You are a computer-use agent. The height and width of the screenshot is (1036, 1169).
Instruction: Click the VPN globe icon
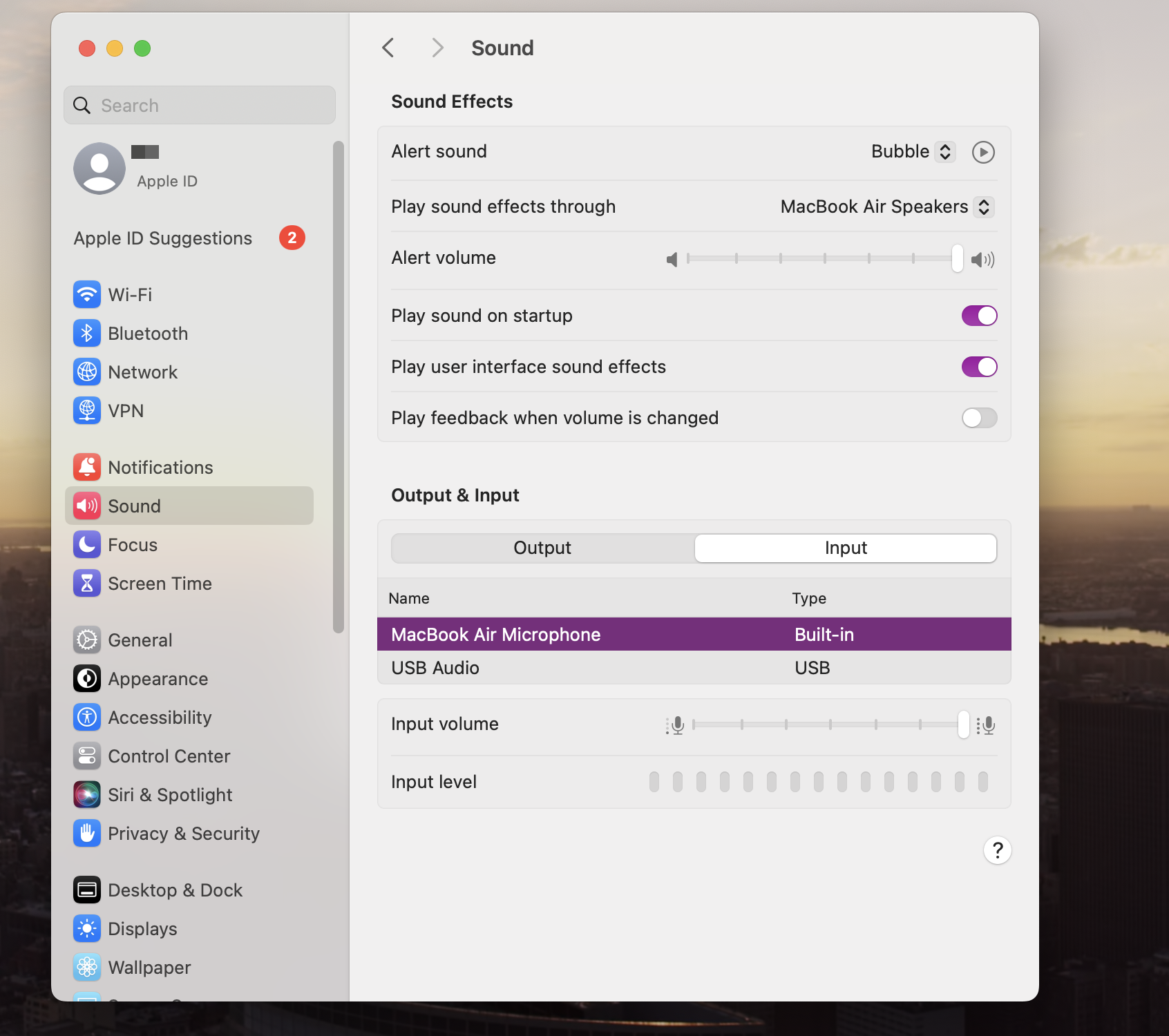[86, 410]
